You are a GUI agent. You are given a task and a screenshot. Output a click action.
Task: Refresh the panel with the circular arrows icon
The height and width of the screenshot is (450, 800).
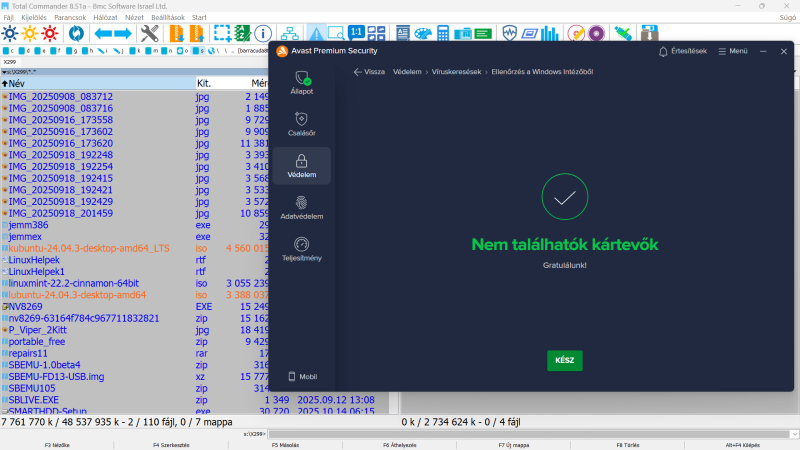pos(76,34)
